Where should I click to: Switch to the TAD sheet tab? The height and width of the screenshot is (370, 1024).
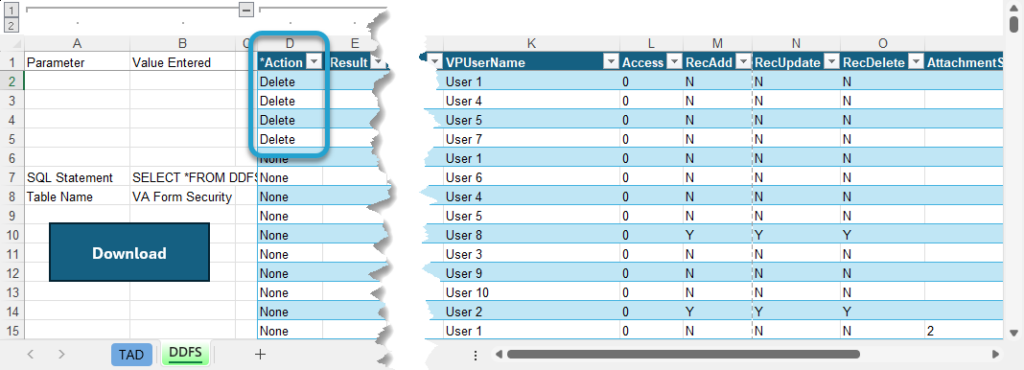(x=131, y=354)
